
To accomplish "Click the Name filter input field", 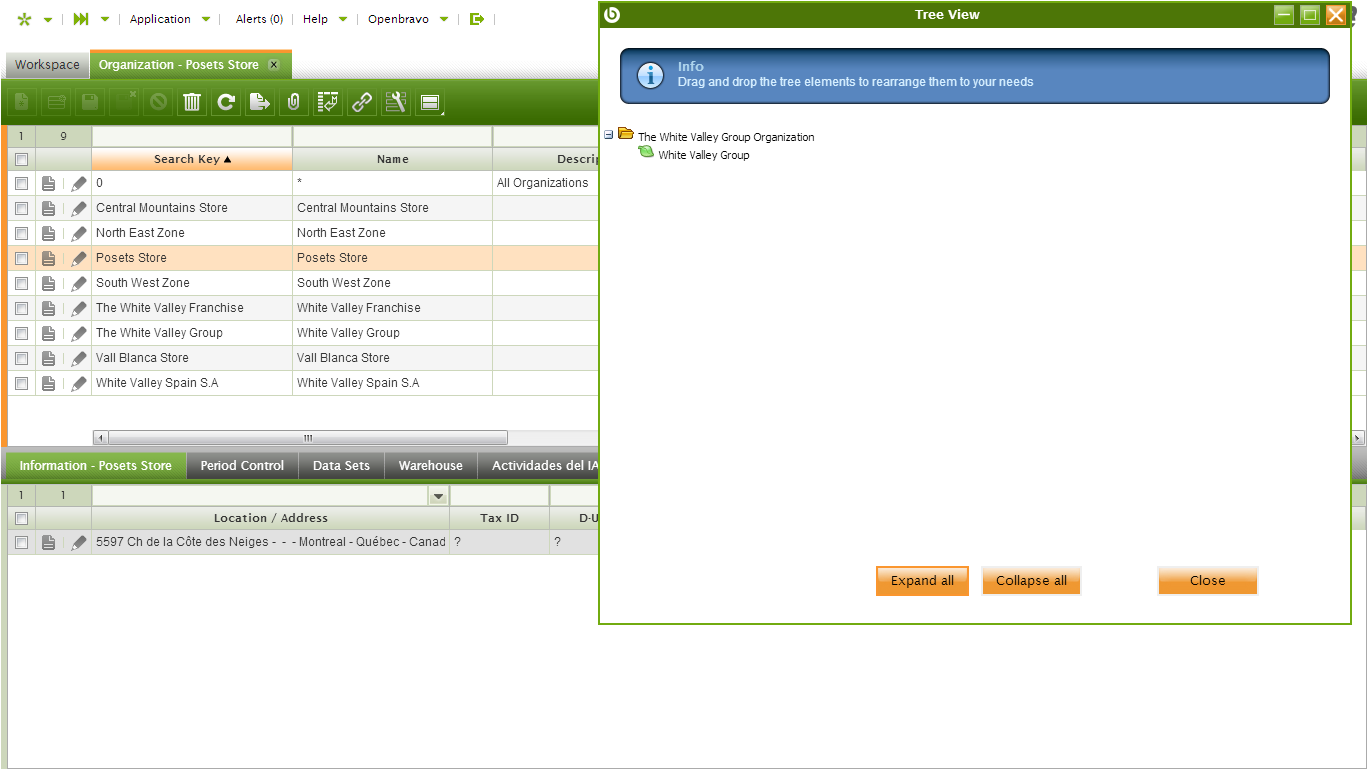I will (x=393, y=136).
